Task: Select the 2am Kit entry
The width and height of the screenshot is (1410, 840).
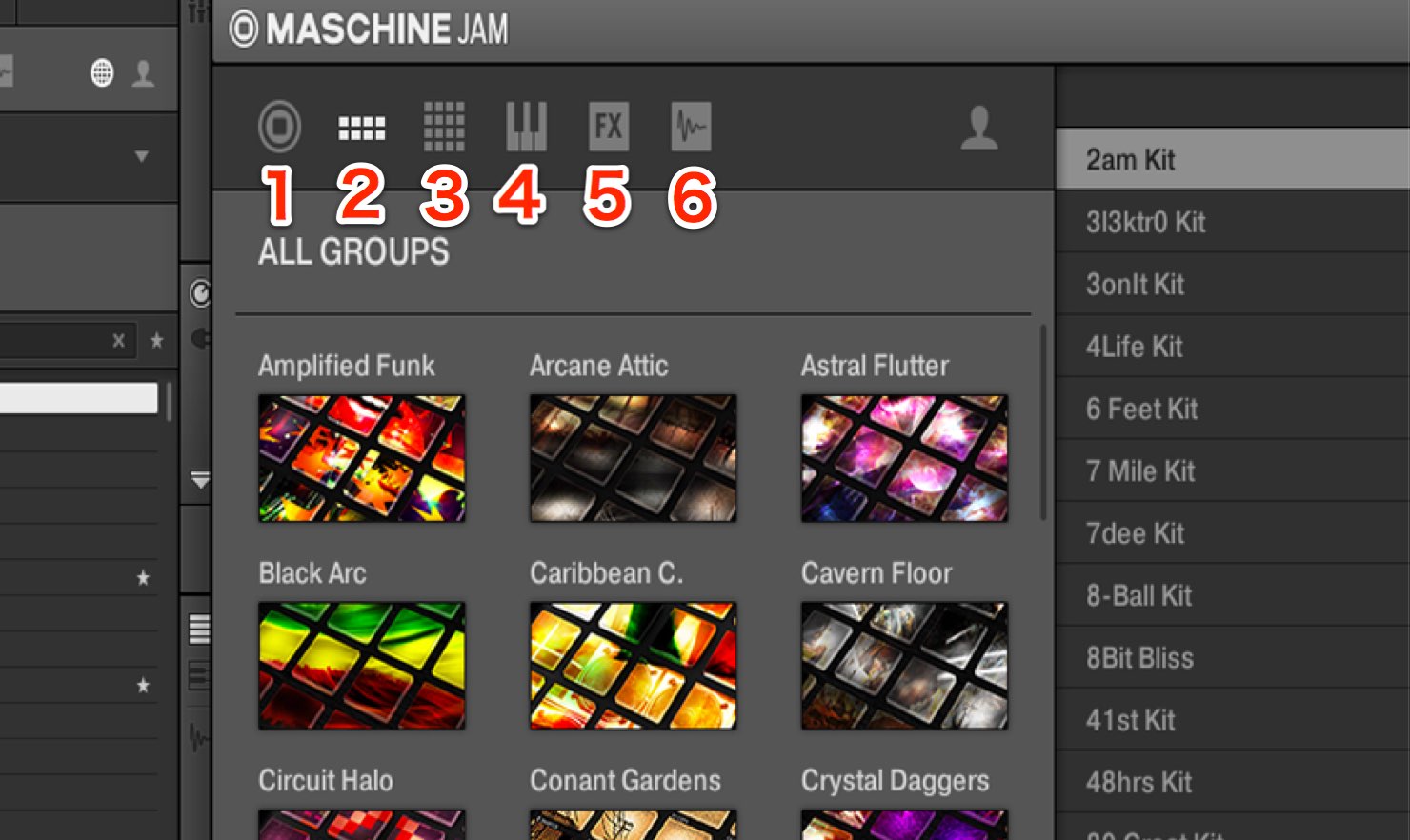Action: coord(1233,159)
